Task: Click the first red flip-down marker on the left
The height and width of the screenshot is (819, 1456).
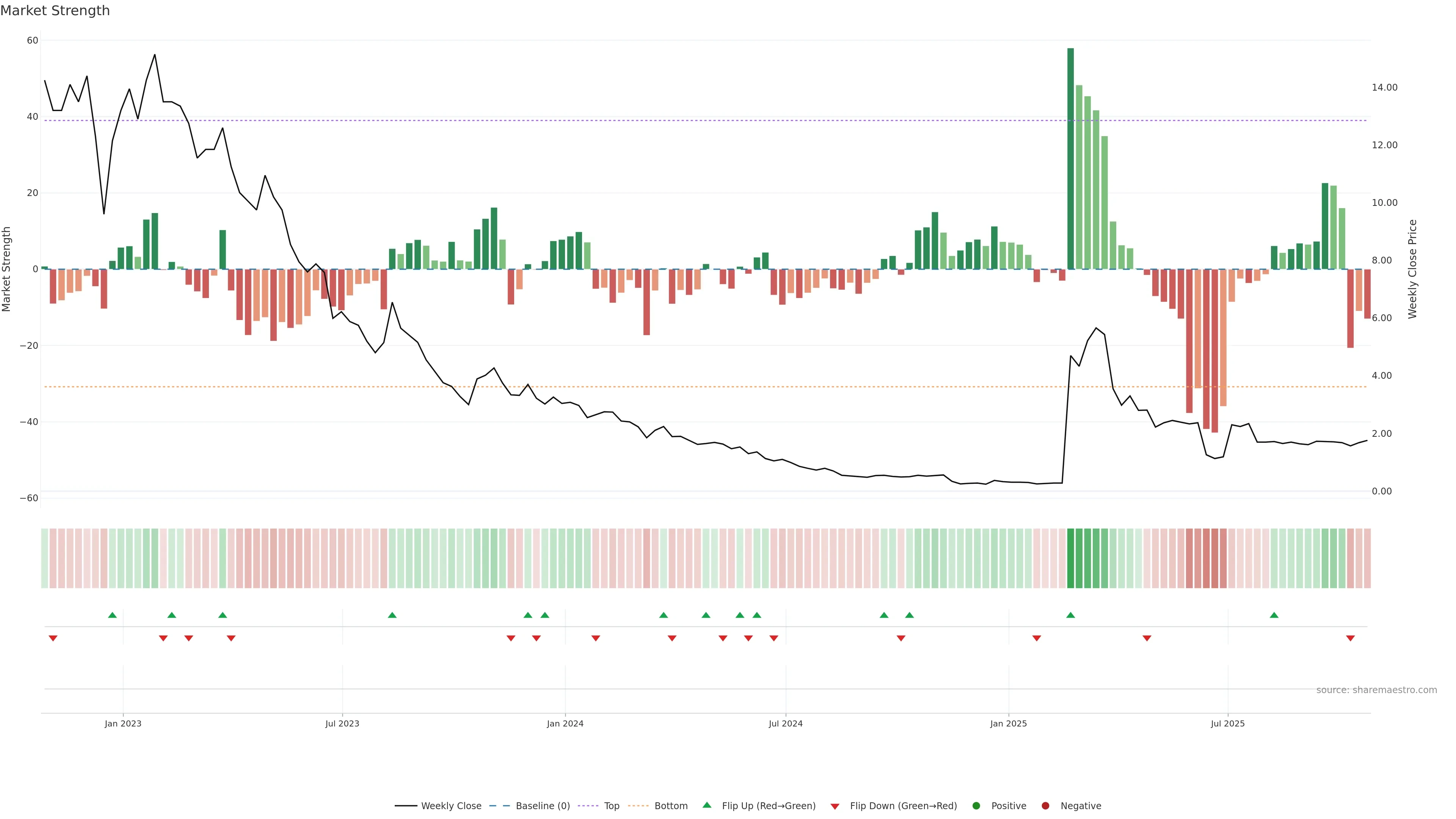Action: (53, 638)
